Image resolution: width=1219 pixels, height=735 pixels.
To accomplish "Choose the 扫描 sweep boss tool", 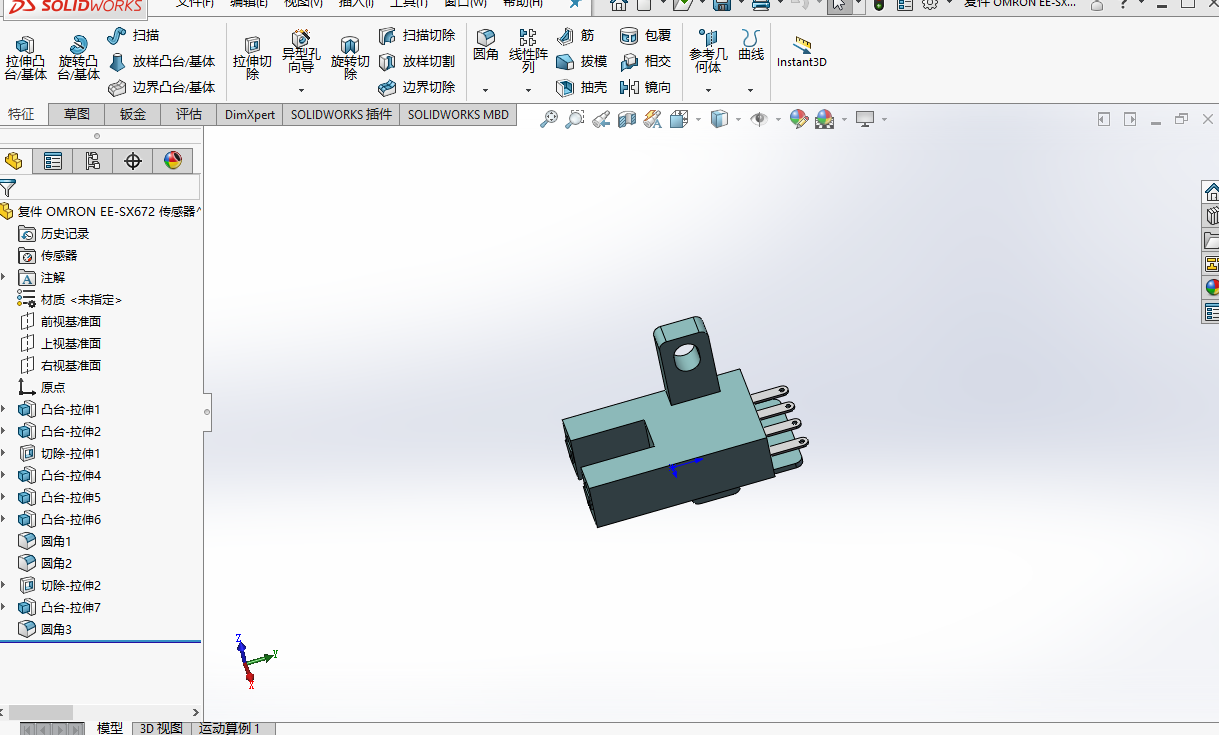I will click(133, 36).
